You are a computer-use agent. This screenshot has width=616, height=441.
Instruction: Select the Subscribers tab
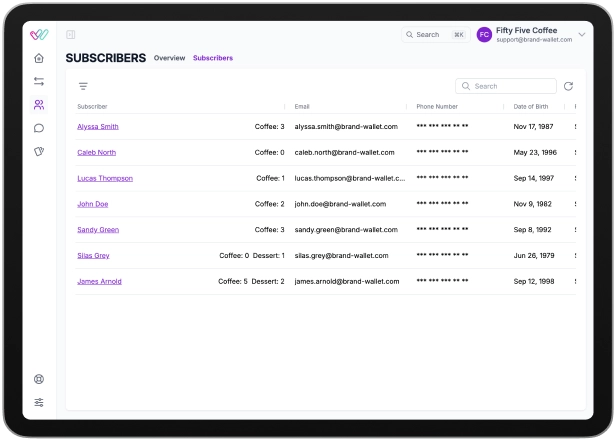point(212,58)
